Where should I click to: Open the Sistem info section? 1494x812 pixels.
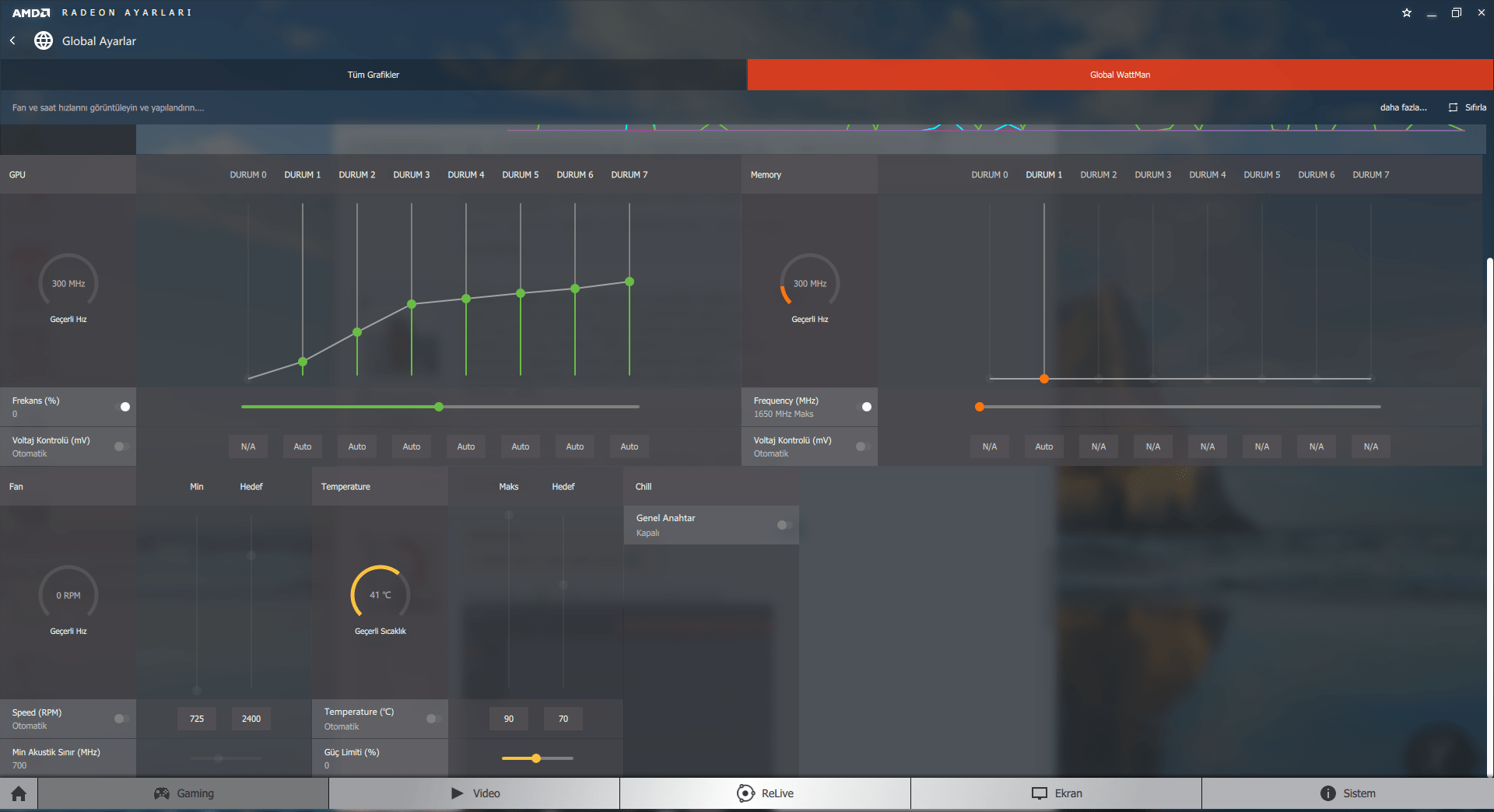click(1348, 793)
